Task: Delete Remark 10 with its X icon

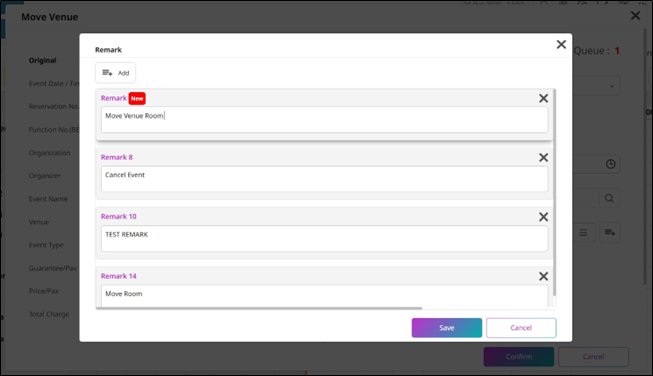Action: [x=543, y=217]
